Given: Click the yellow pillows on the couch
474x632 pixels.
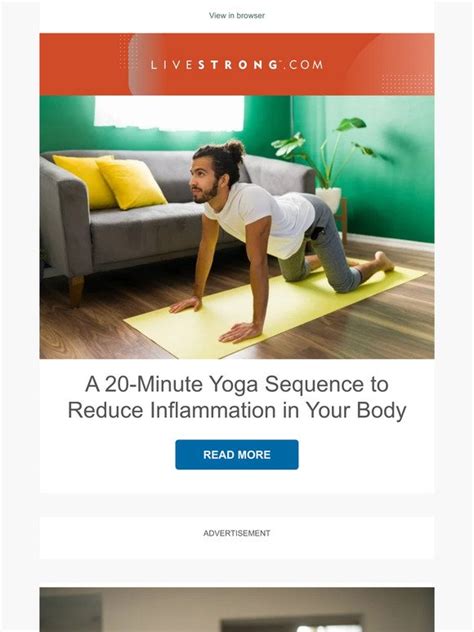Looking at the screenshot, I should (110, 182).
